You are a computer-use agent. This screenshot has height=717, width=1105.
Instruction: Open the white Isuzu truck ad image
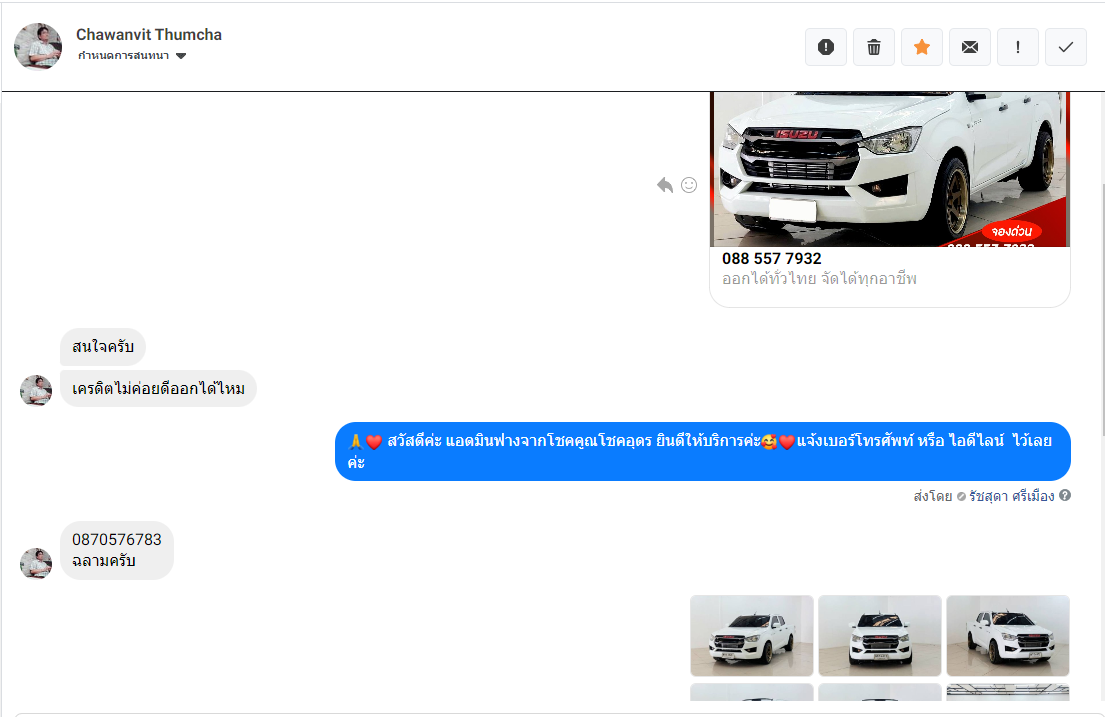coord(889,168)
